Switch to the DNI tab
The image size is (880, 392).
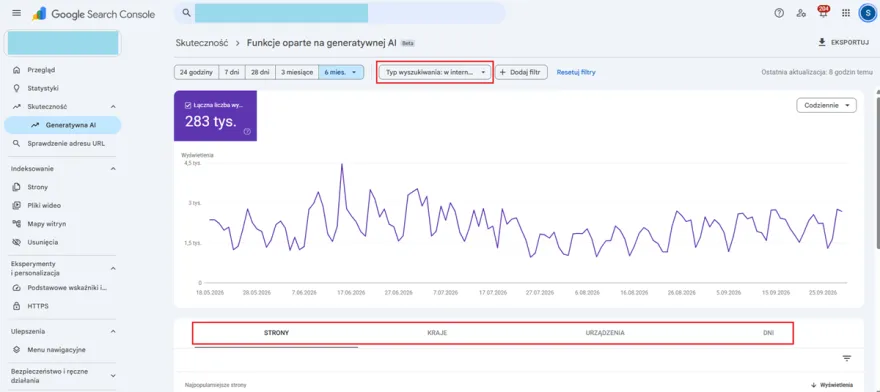pyautogui.click(x=768, y=333)
